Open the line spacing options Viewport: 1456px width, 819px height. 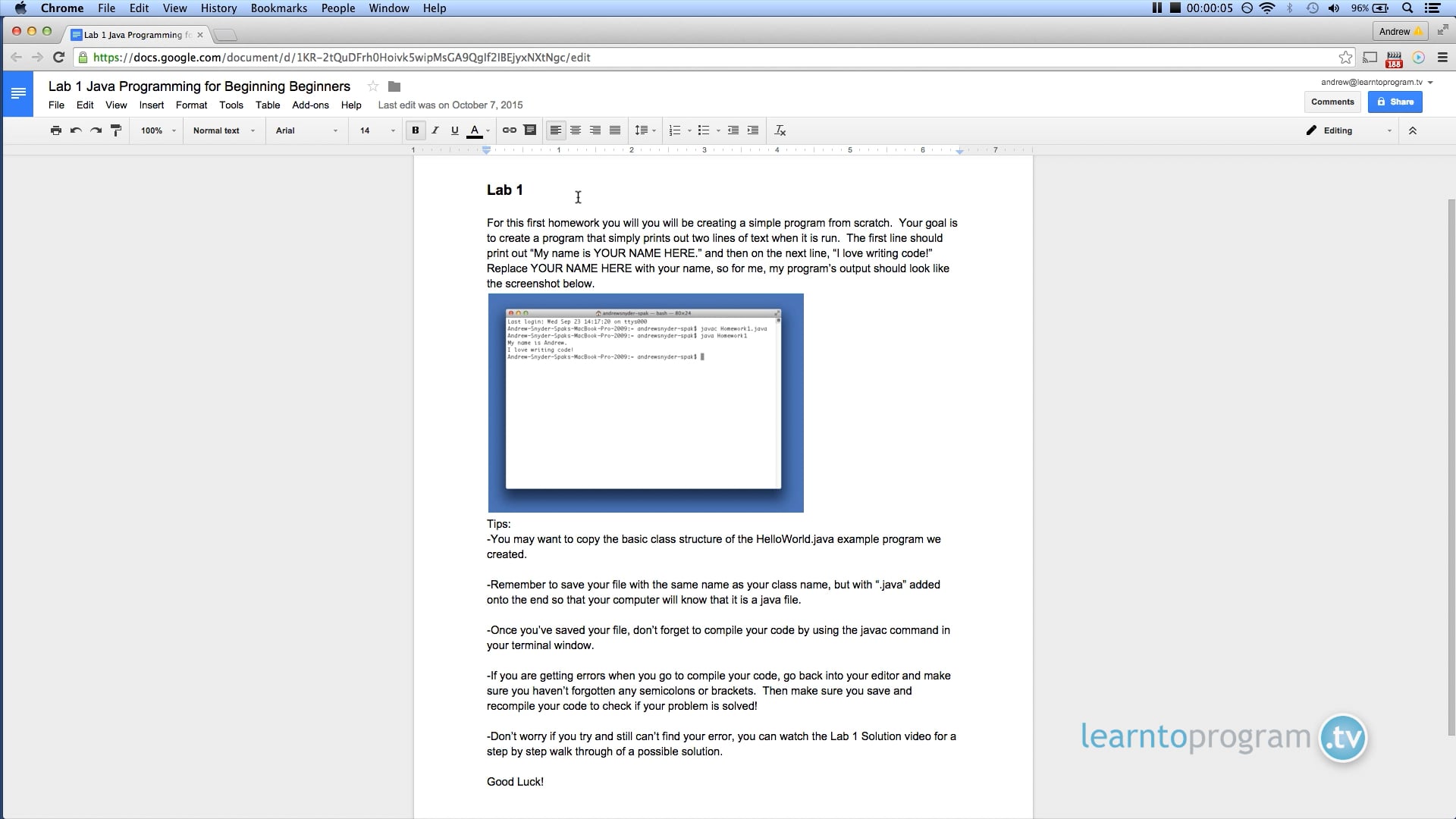point(645,130)
